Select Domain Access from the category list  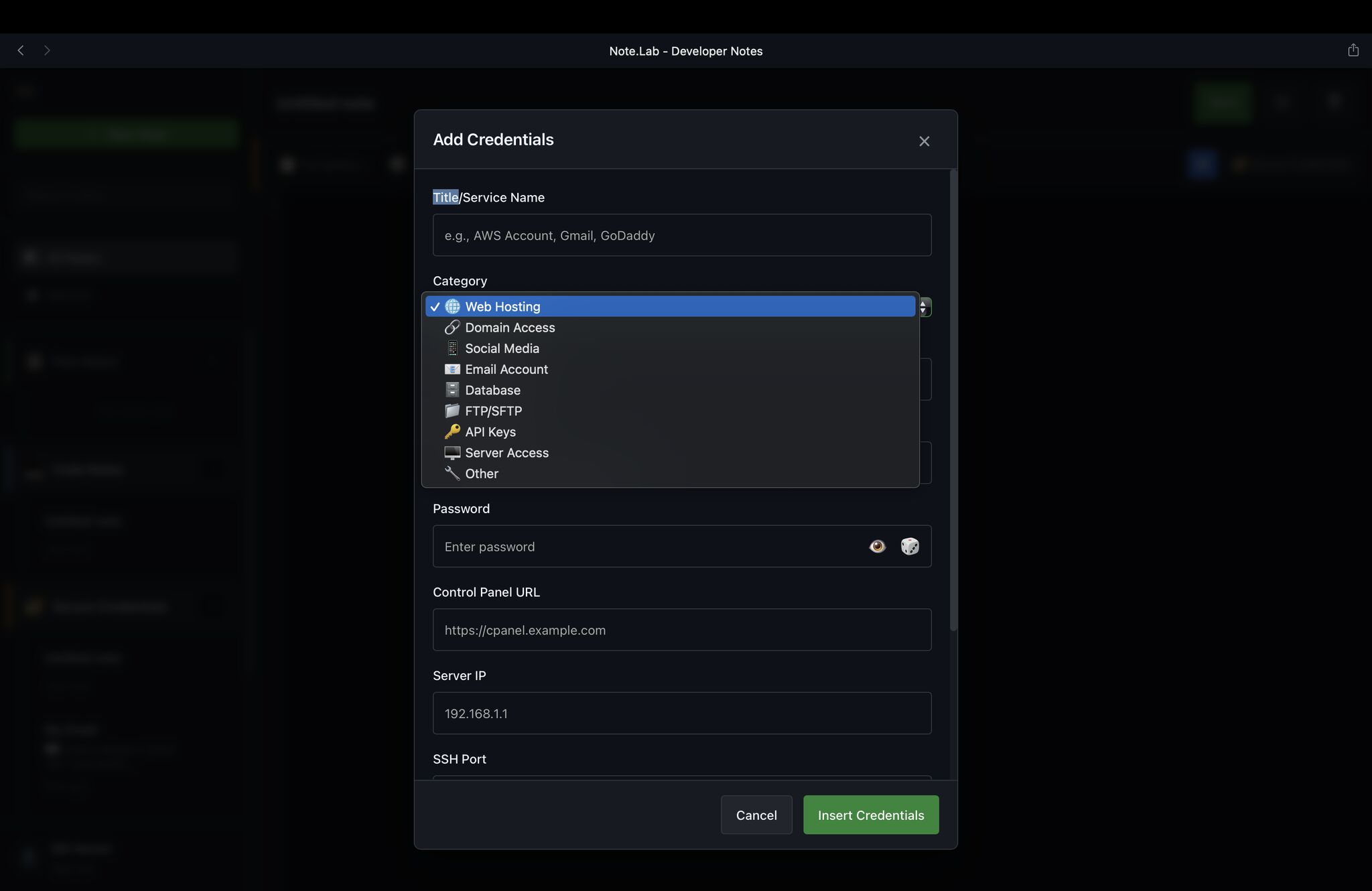pos(510,328)
